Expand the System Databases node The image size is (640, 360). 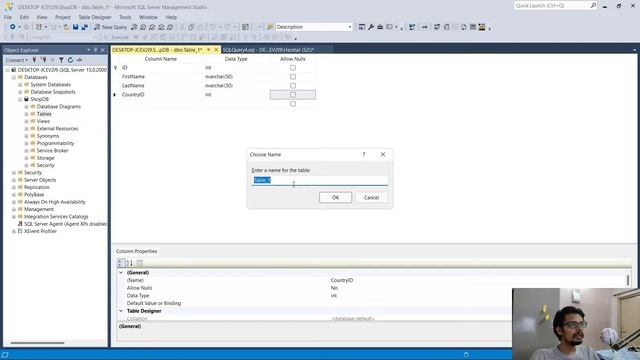[20, 84]
